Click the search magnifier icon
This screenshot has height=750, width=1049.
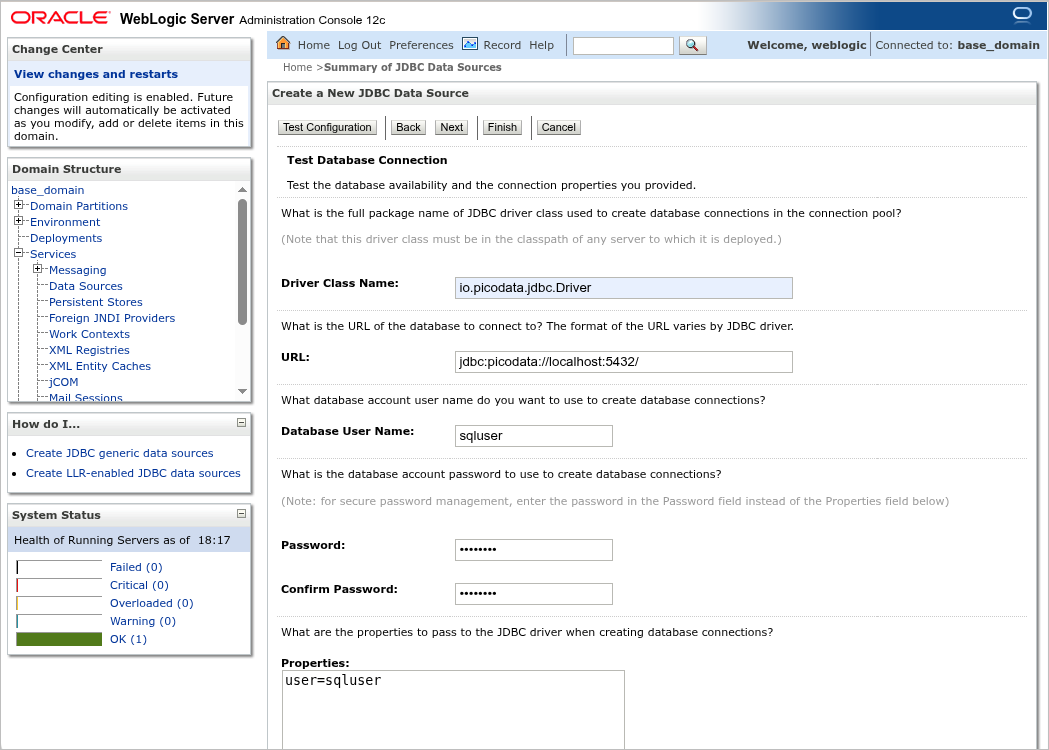click(692, 45)
